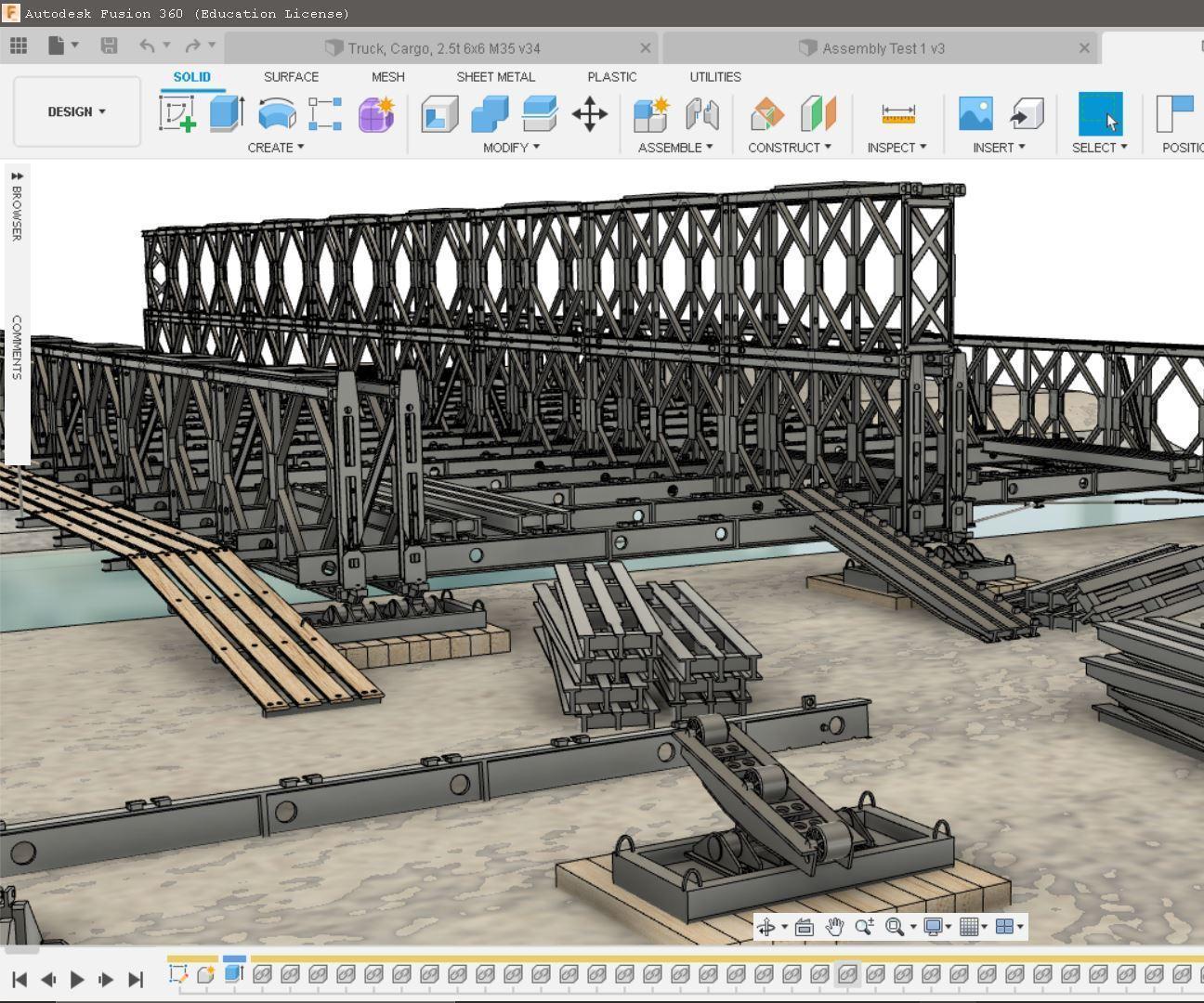Switch to the SHEET METAL tab
This screenshot has height=1003, width=1204.
495,77
